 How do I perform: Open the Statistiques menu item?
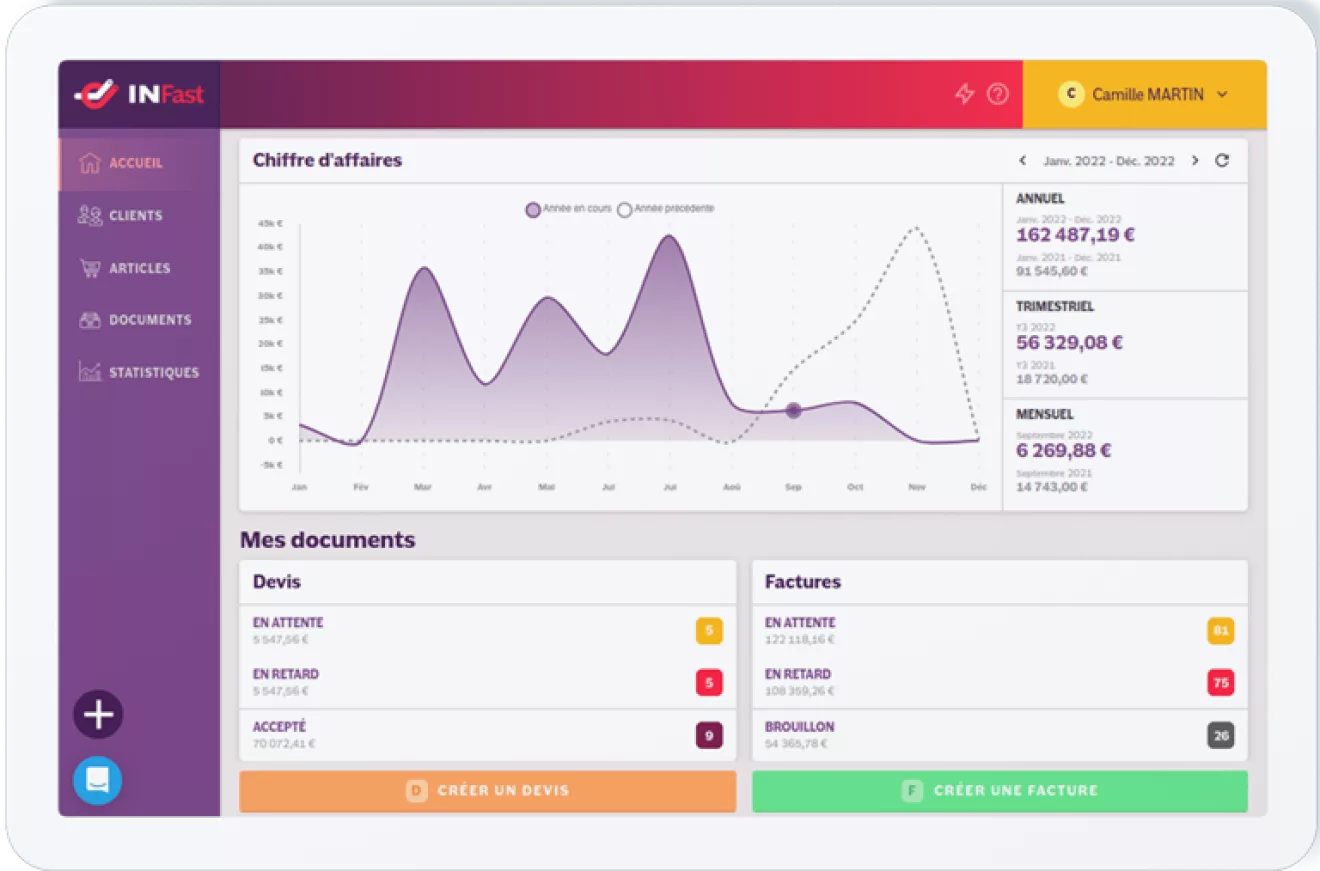coord(139,372)
